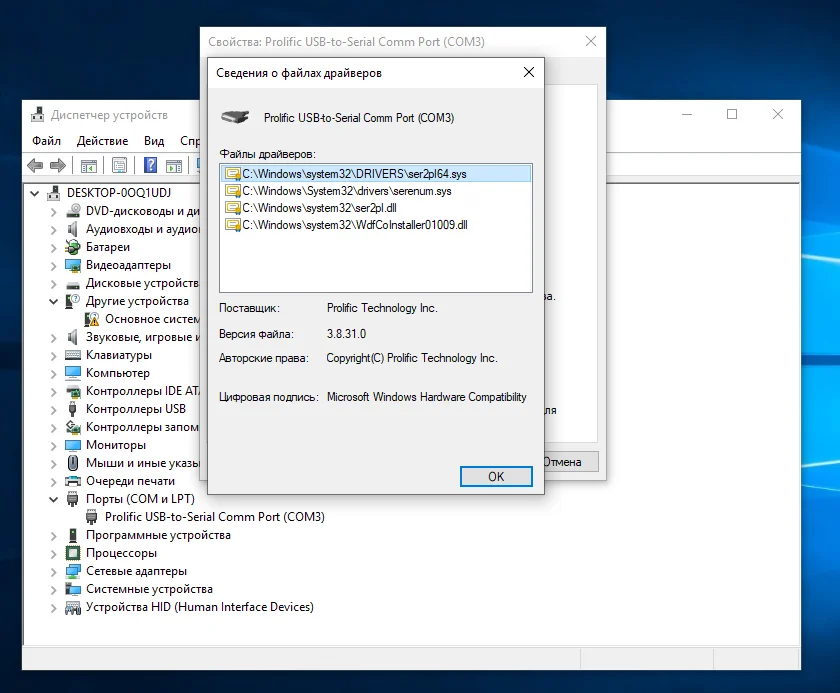The width and height of the screenshot is (840, 693).
Task: Click Отмена in the properties window
Action: (x=571, y=462)
